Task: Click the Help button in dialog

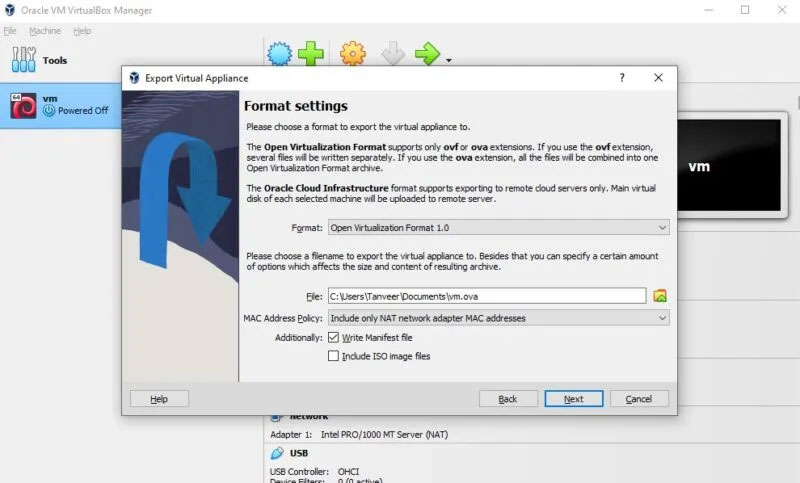Action: tap(159, 399)
